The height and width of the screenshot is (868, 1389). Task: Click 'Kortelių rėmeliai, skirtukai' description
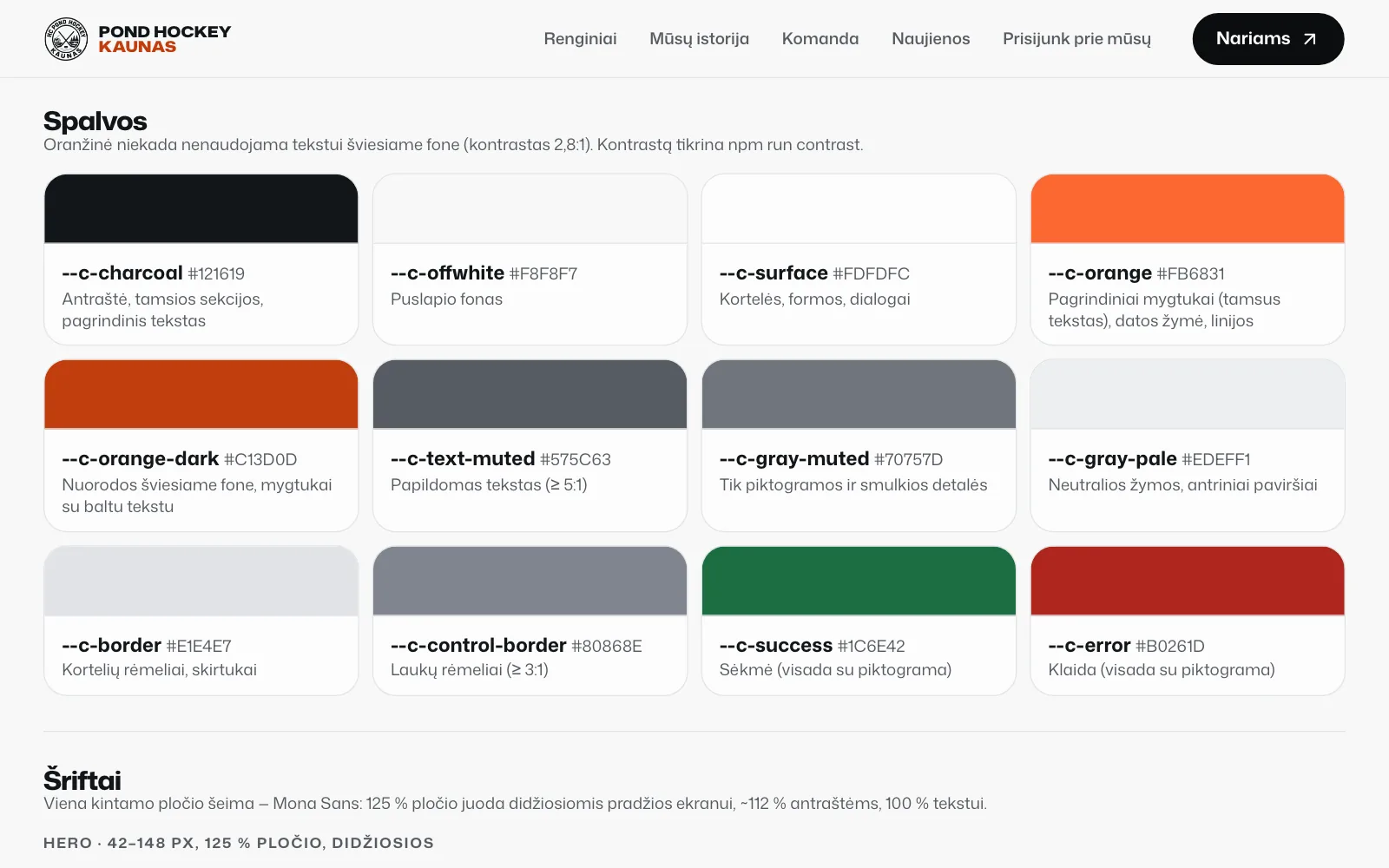[x=159, y=670]
